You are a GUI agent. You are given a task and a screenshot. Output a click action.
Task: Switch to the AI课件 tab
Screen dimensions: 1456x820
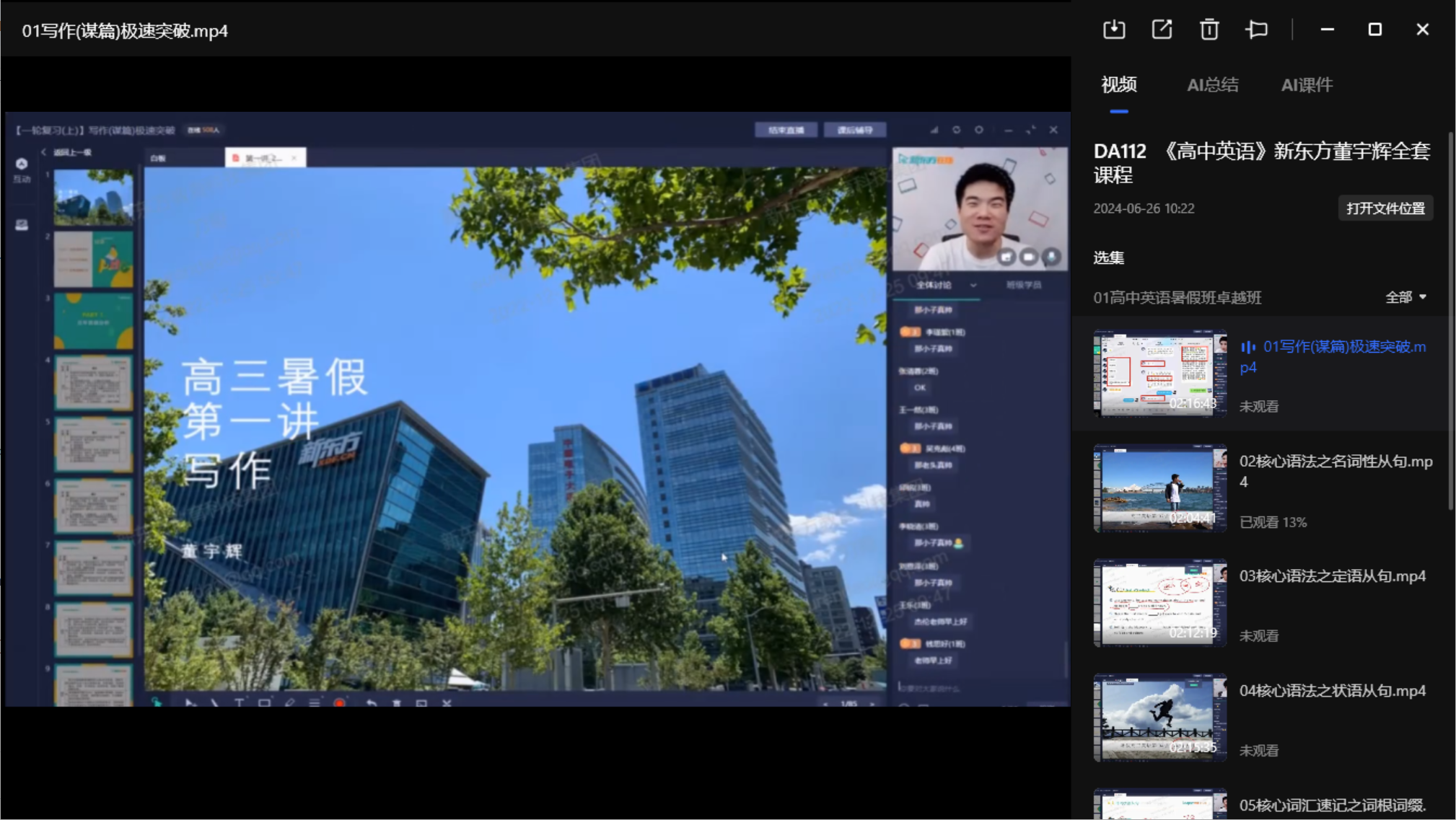click(1307, 85)
